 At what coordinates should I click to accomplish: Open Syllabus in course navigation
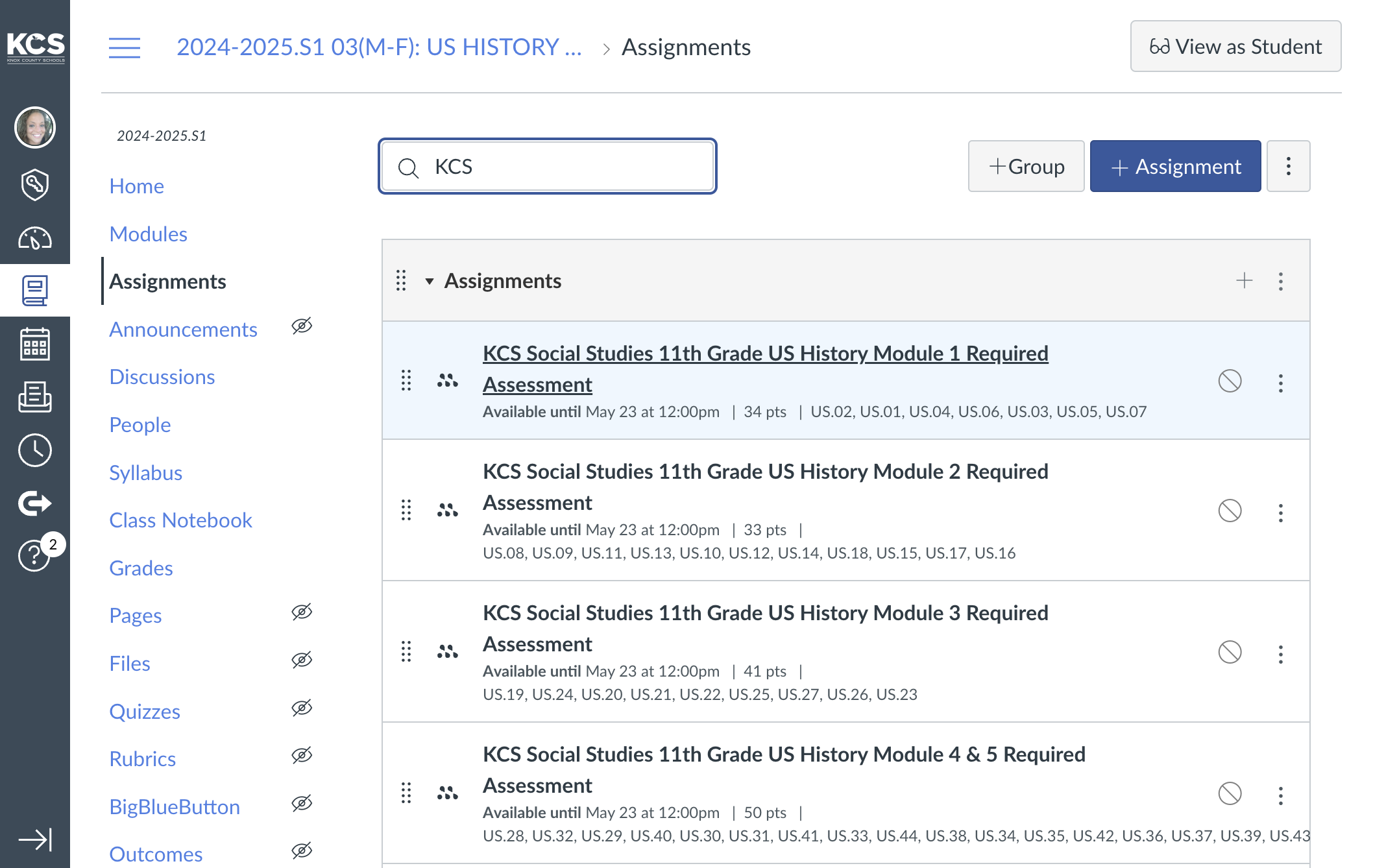click(145, 472)
